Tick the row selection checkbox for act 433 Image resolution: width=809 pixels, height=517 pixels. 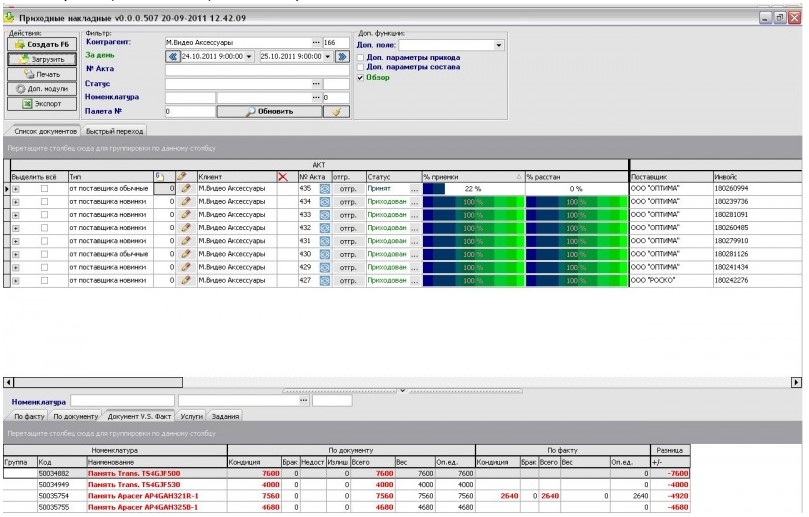pyautogui.click(x=43, y=215)
